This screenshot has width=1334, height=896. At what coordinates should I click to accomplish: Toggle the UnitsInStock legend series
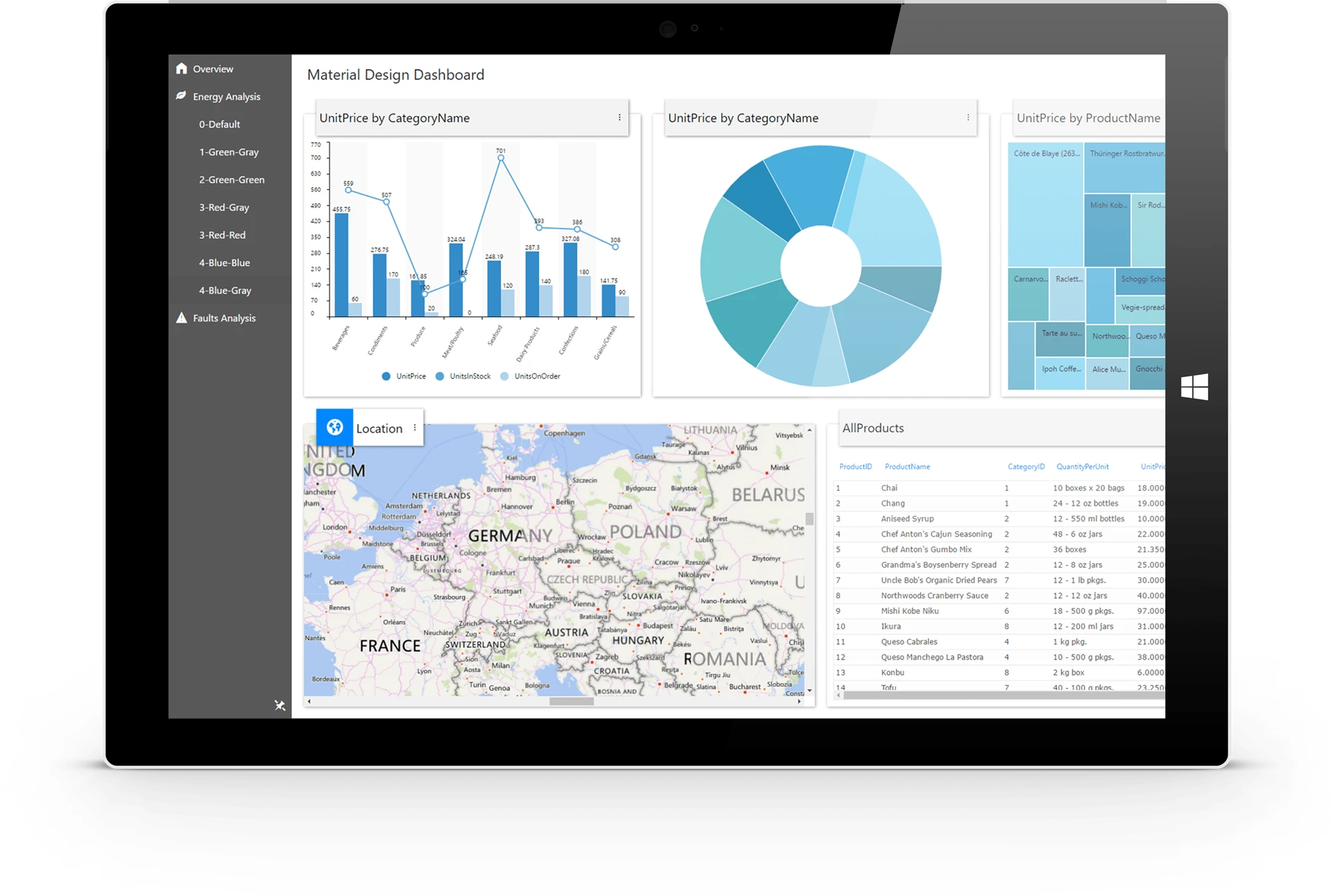[463, 376]
